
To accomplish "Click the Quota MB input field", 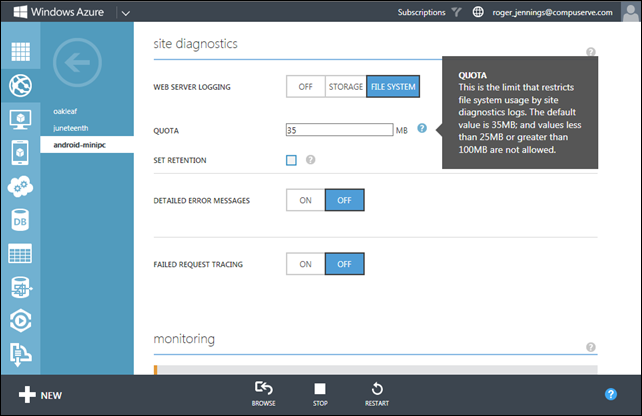I will pos(339,130).
